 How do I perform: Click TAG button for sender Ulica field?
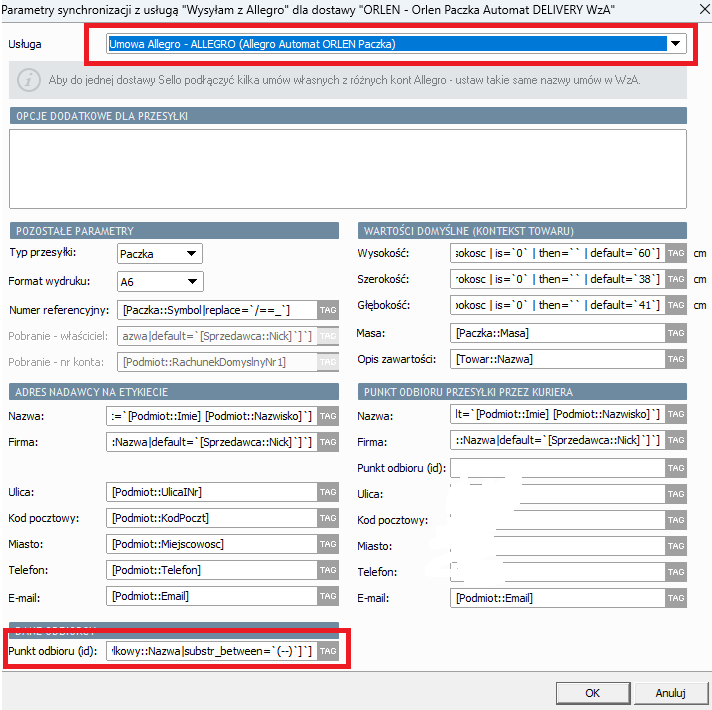click(x=328, y=492)
